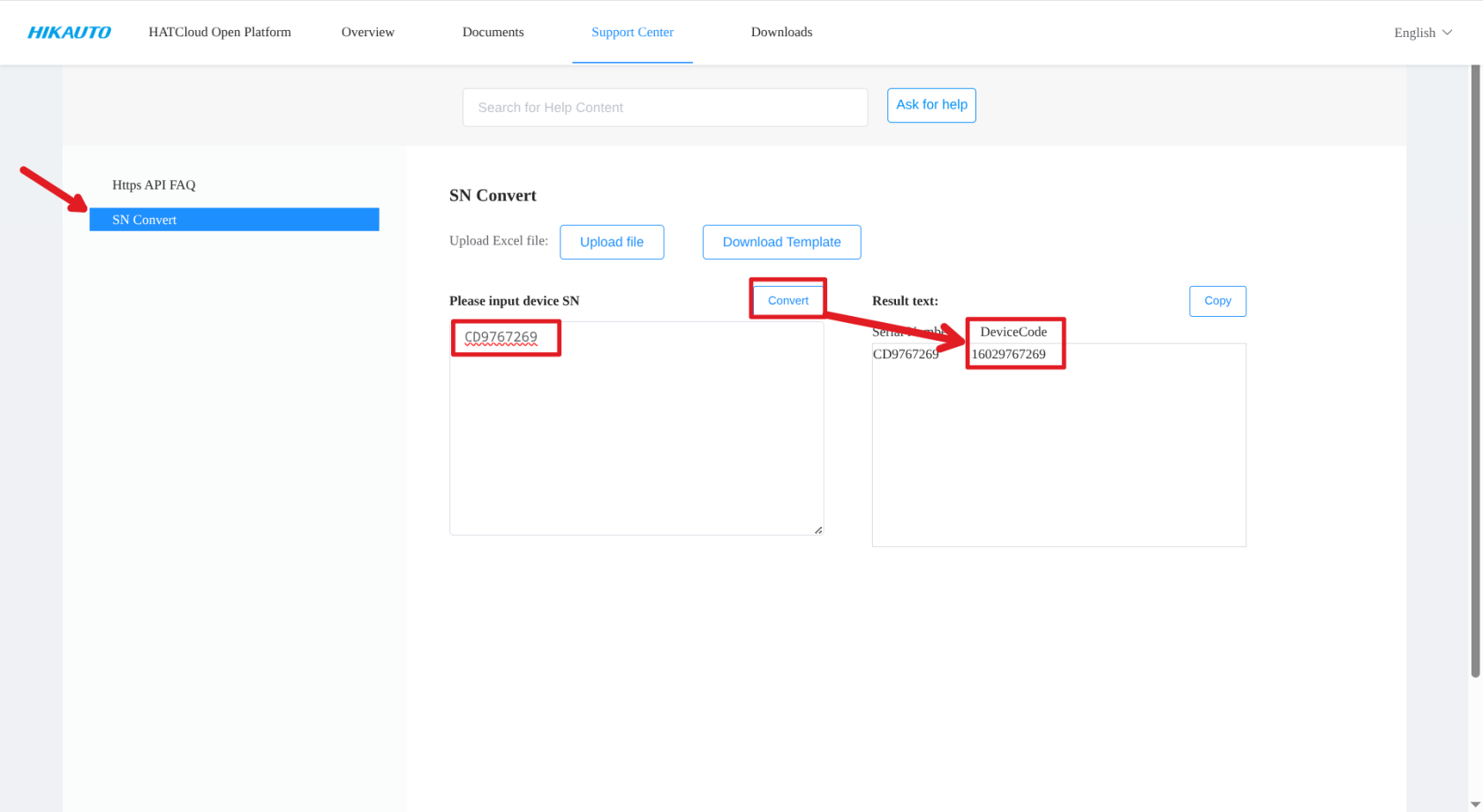Viewport: 1483px width, 812px height.
Task: Click the SN Convert page heading
Action: tap(493, 195)
